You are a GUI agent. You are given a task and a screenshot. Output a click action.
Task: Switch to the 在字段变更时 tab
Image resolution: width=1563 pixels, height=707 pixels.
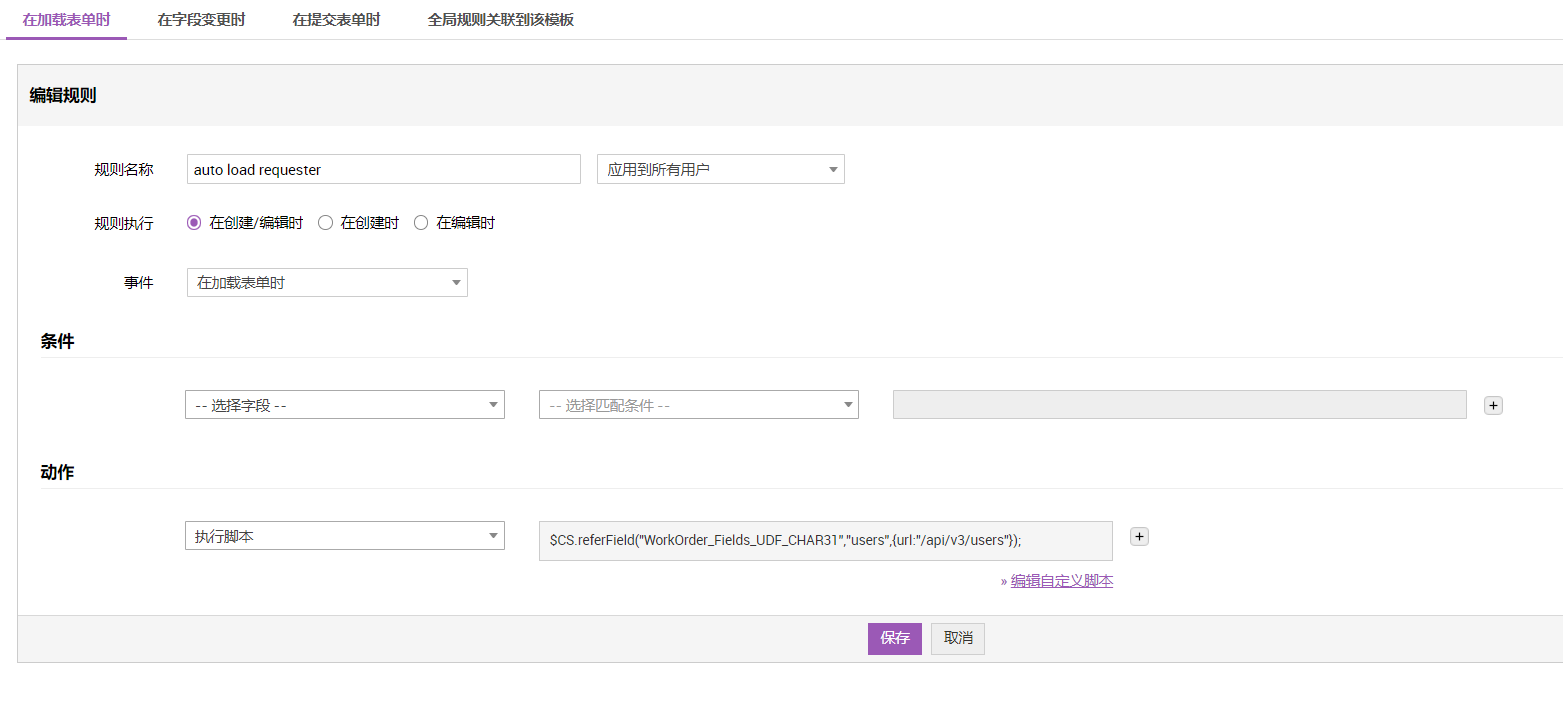pos(201,20)
